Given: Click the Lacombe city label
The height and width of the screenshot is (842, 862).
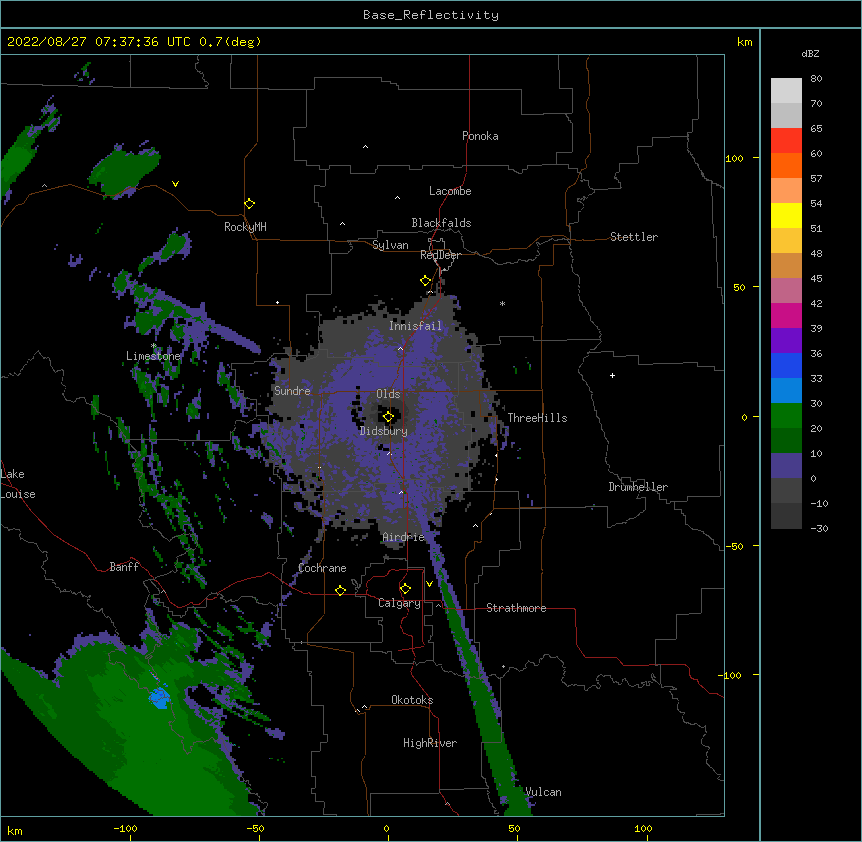Looking at the screenshot, I should (450, 191).
